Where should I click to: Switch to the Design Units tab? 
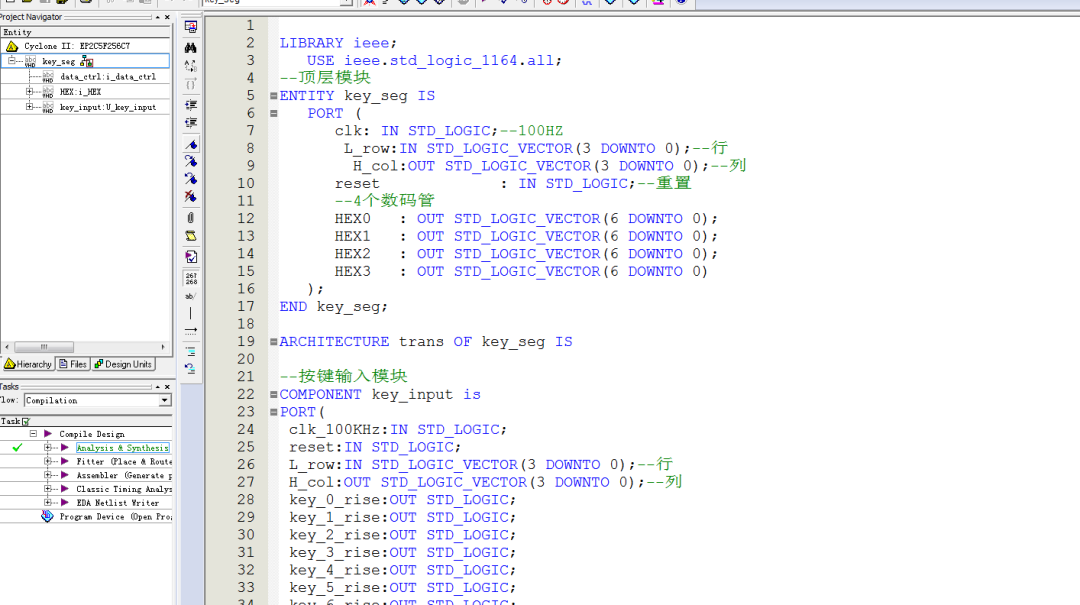pyautogui.click(x=123, y=364)
